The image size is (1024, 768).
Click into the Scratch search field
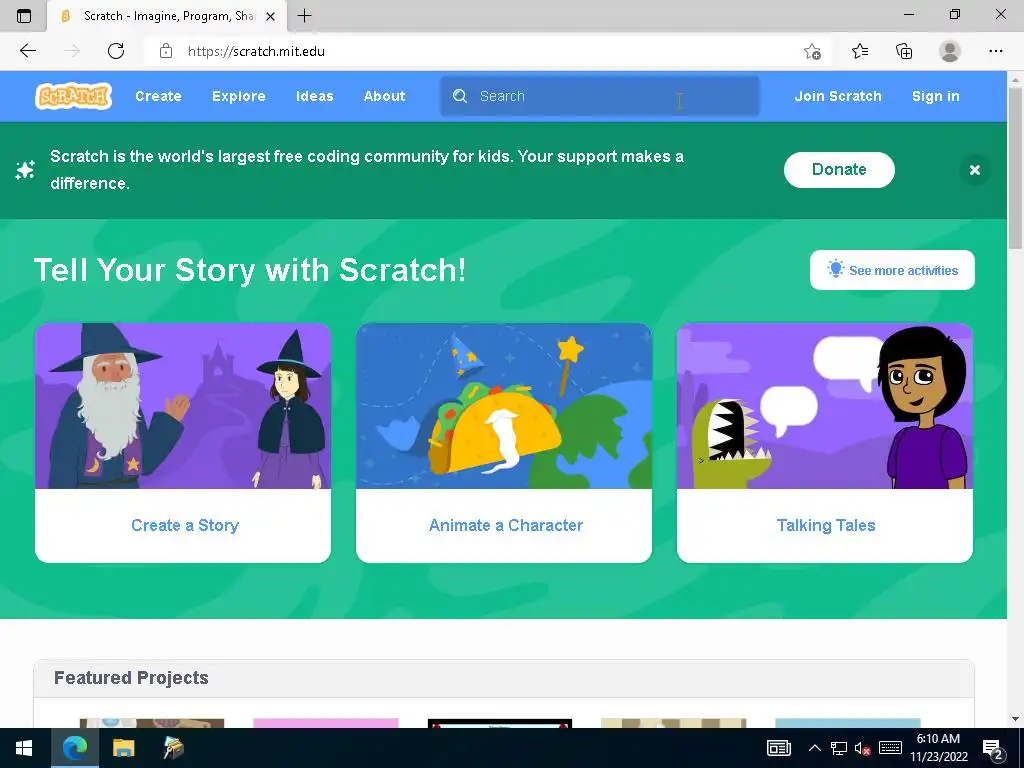600,96
